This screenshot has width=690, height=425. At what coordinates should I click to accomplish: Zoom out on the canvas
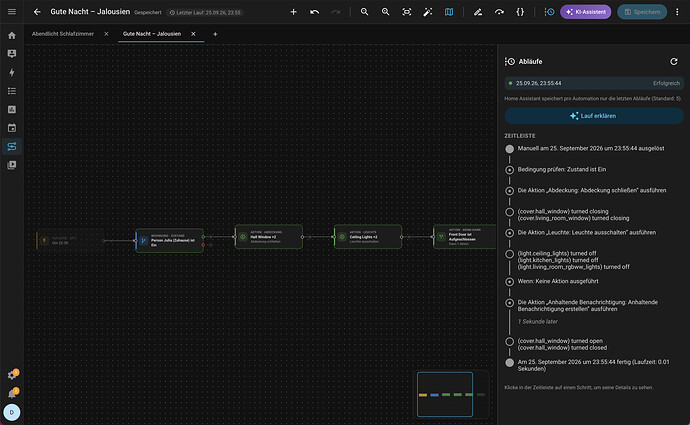pyautogui.click(x=364, y=12)
